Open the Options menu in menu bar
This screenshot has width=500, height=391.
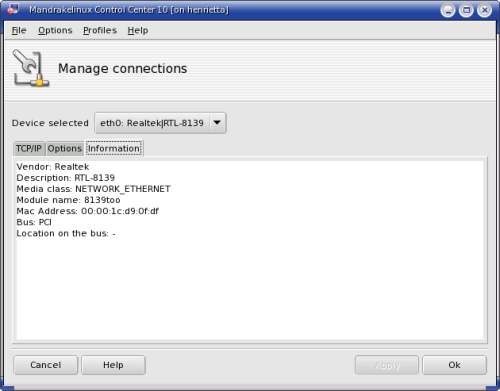click(55, 30)
